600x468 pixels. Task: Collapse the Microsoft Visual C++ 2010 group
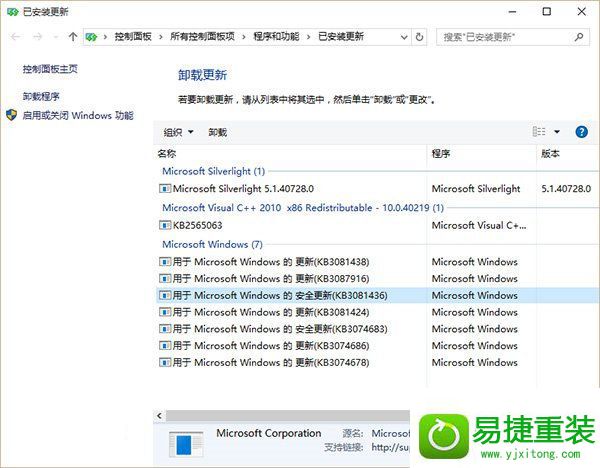point(303,208)
